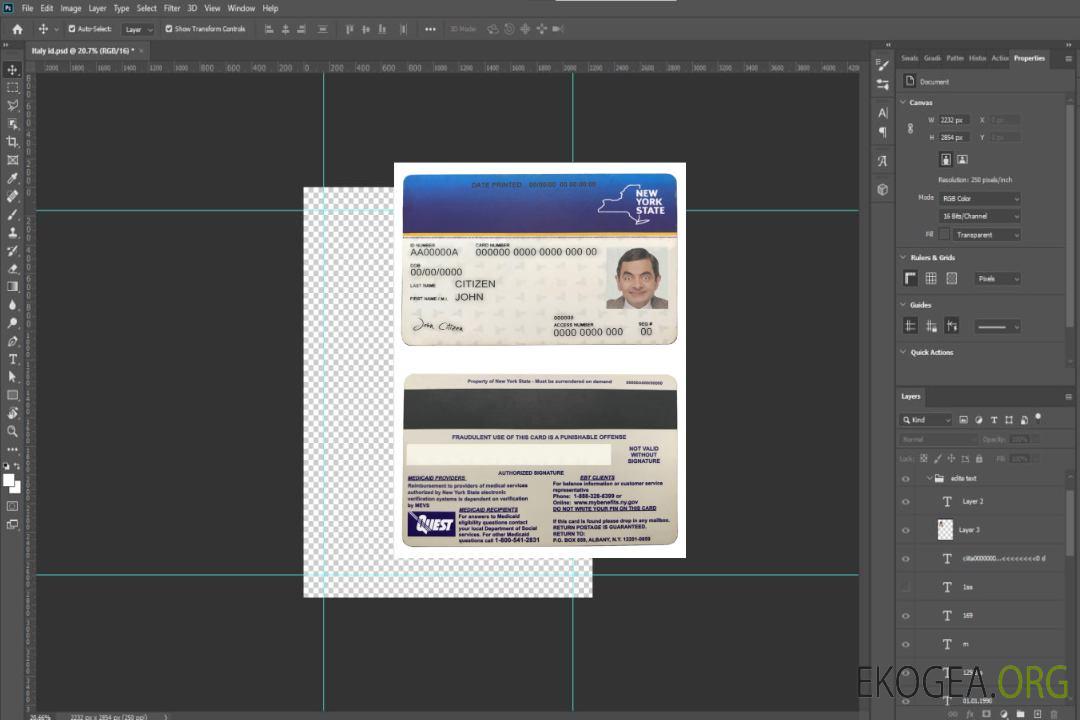
Task: Open the Pixels units dropdown
Action: tap(997, 279)
